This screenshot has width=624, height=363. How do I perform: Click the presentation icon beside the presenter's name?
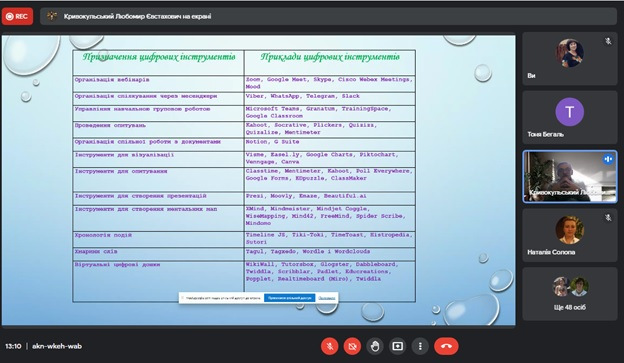point(52,16)
